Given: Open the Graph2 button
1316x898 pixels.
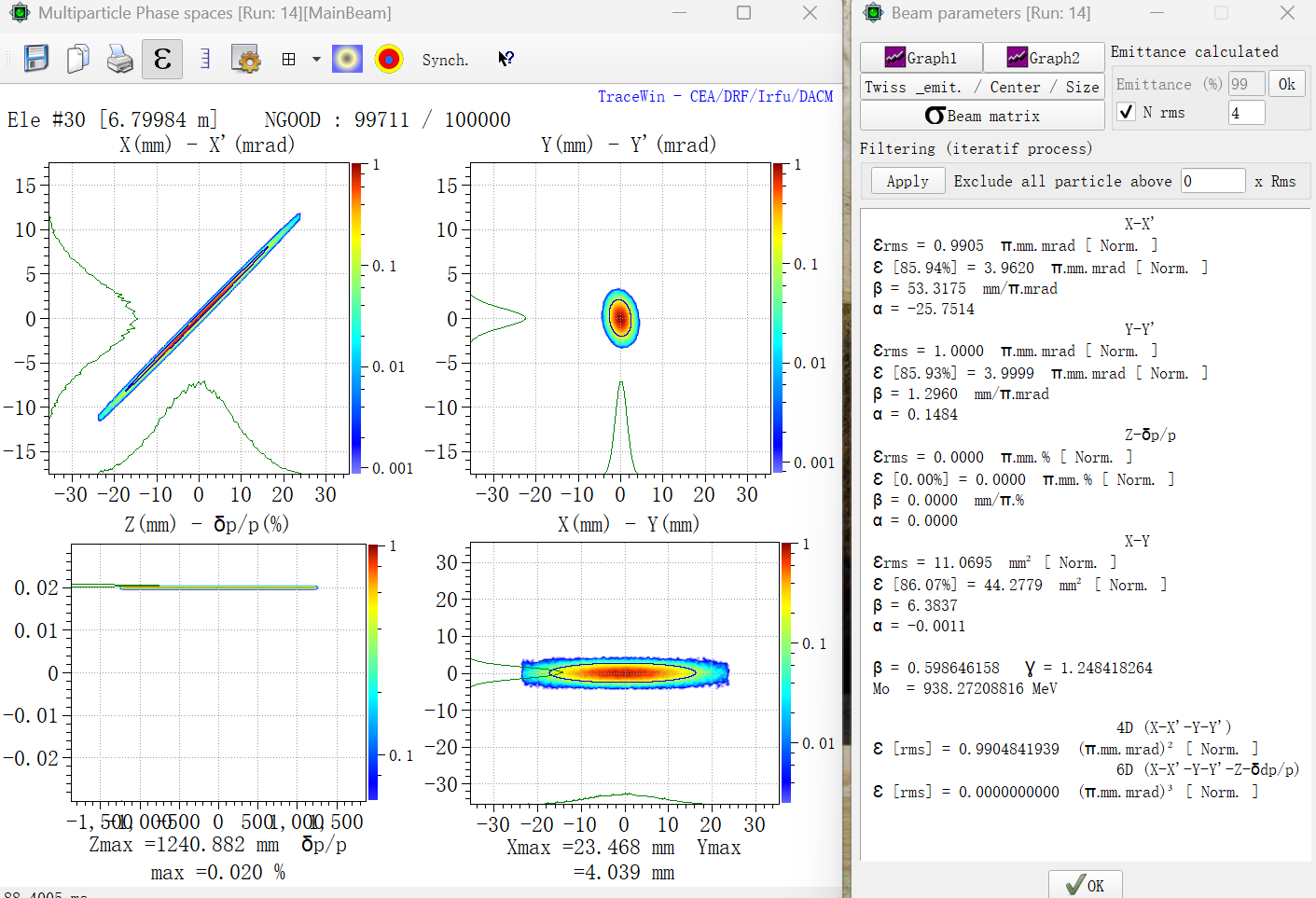Looking at the screenshot, I should (x=1044, y=58).
